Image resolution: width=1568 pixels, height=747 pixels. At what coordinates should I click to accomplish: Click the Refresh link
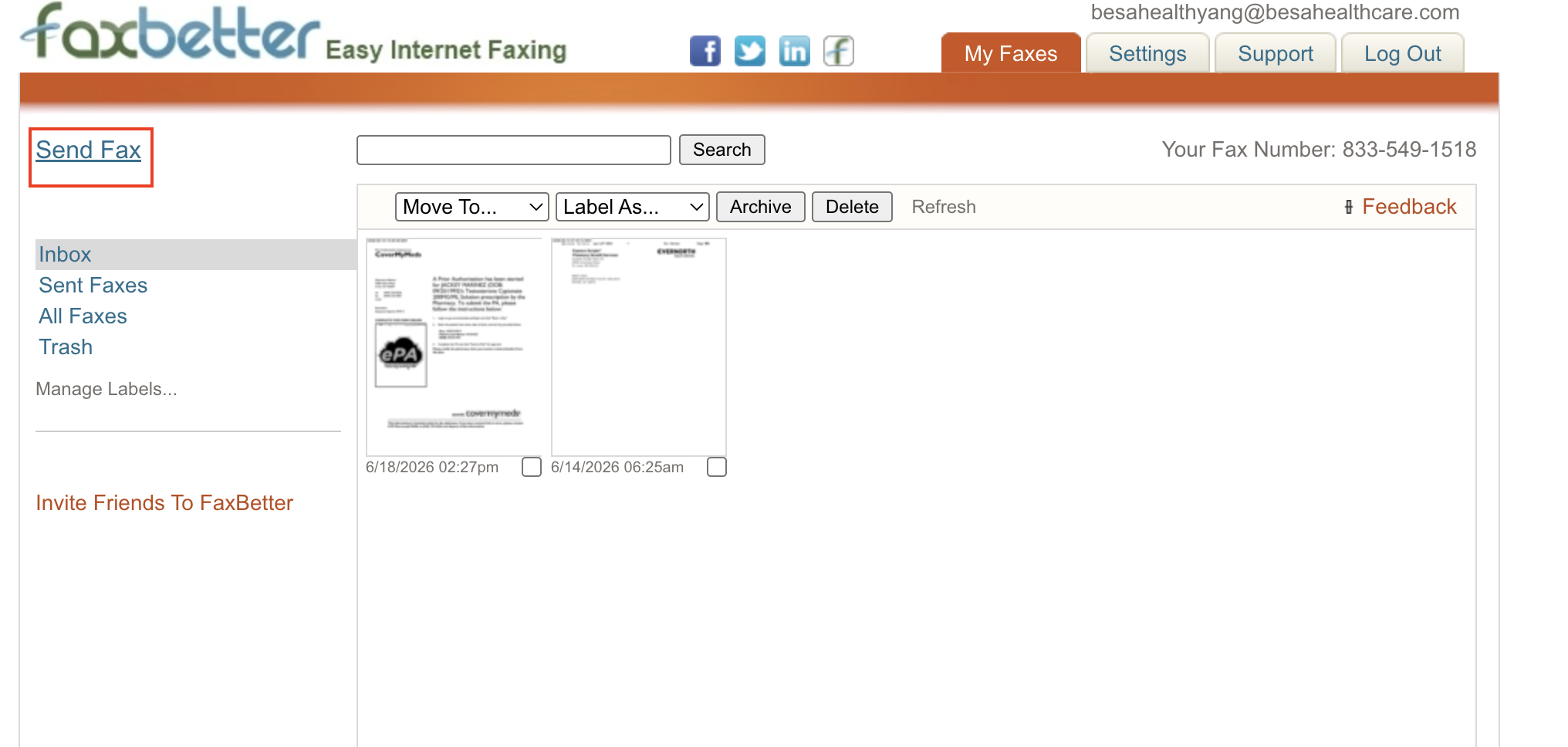[x=944, y=207]
